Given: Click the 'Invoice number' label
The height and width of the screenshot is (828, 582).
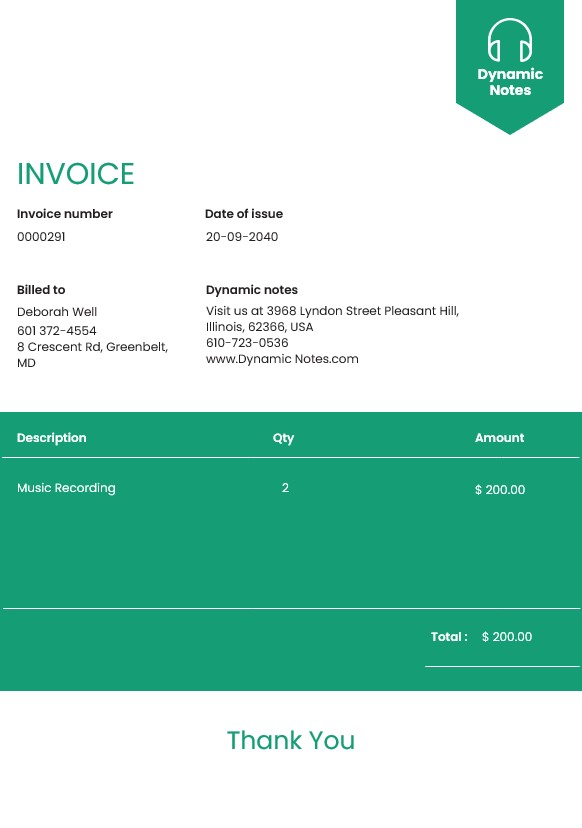Looking at the screenshot, I should tap(64, 214).
